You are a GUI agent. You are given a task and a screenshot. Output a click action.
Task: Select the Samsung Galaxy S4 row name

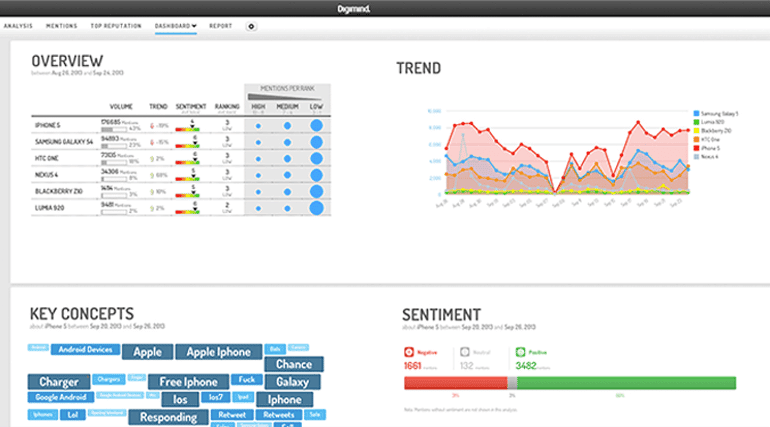pos(64,142)
